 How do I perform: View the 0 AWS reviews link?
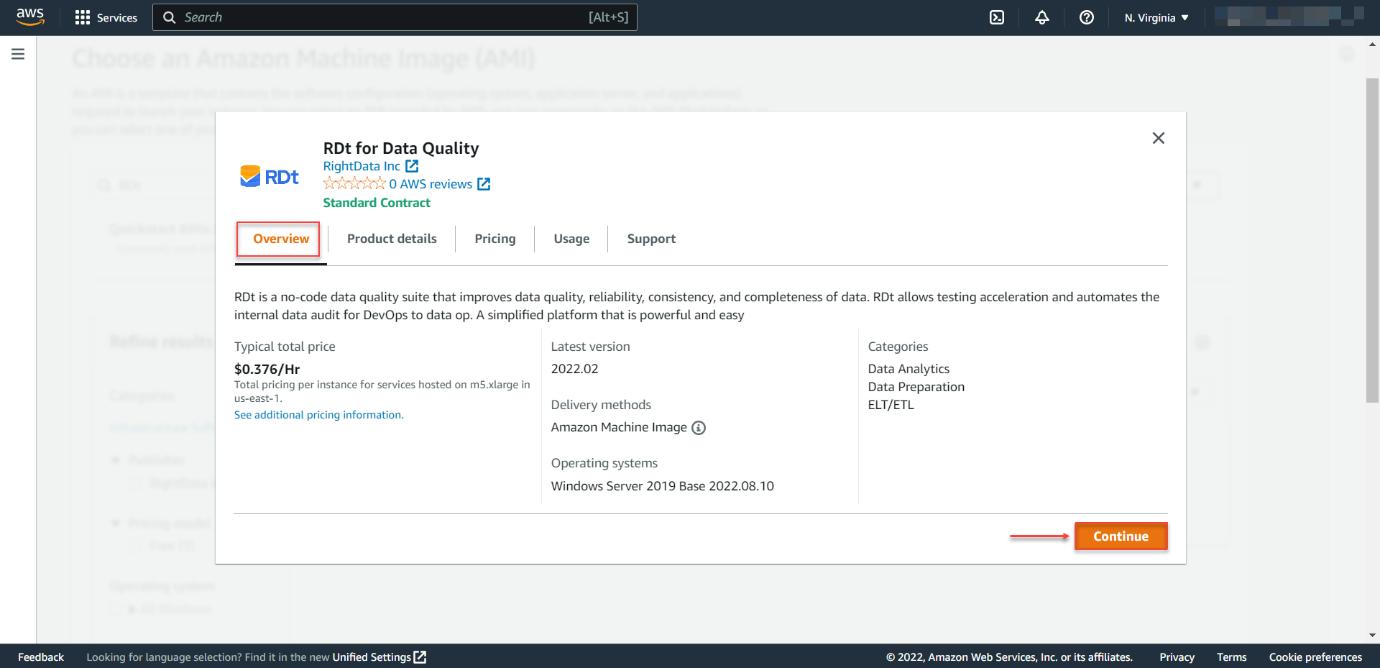click(x=439, y=184)
